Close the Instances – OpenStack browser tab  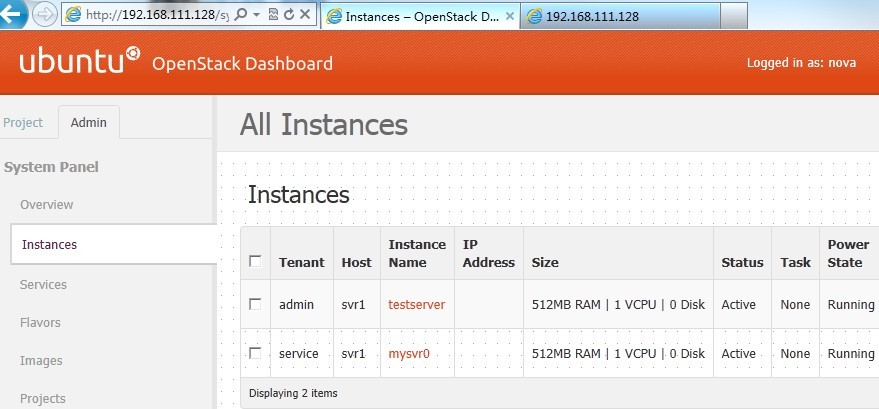point(509,16)
